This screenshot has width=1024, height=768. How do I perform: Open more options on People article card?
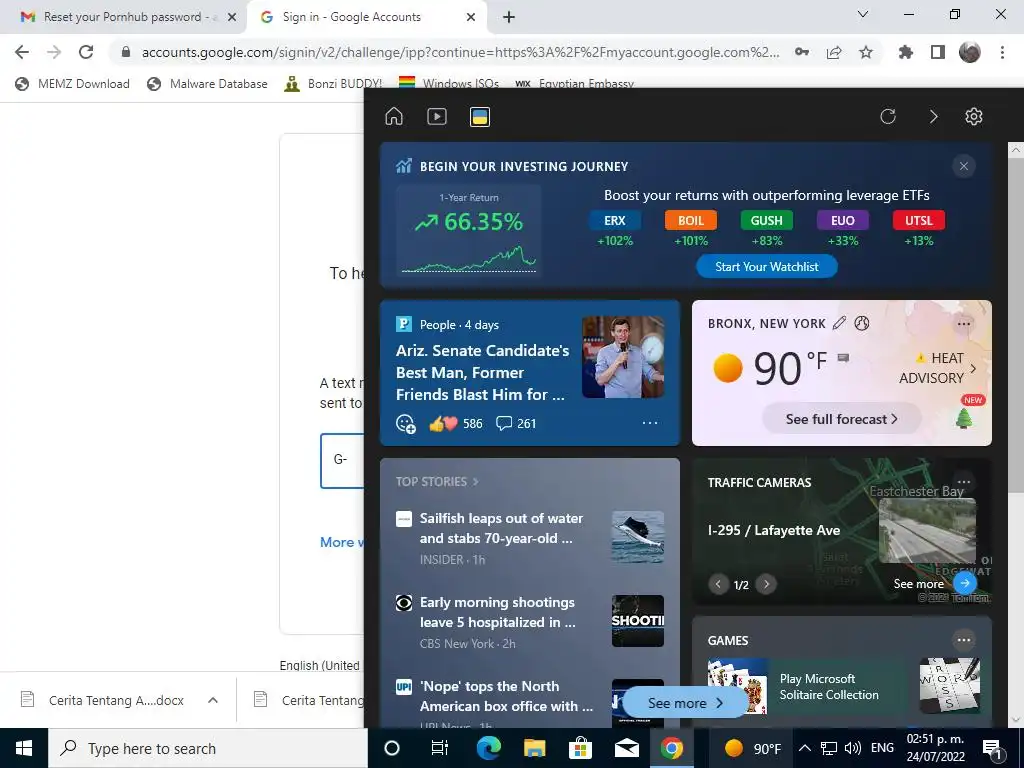[x=650, y=423]
